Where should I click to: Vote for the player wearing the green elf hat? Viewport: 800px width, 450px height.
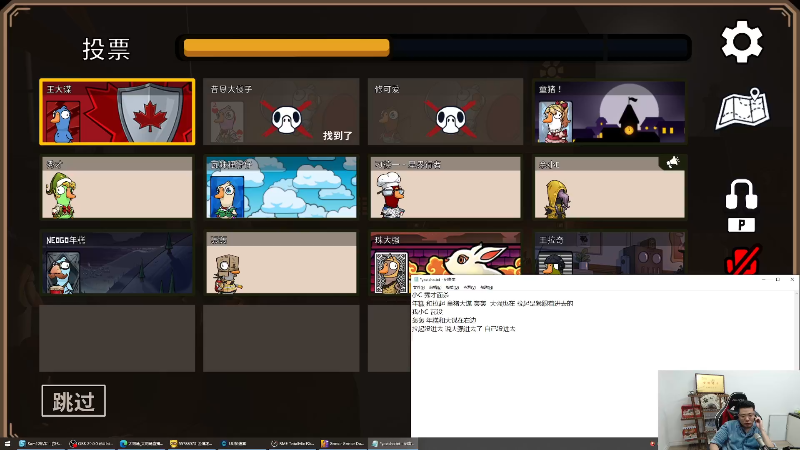click(117, 187)
